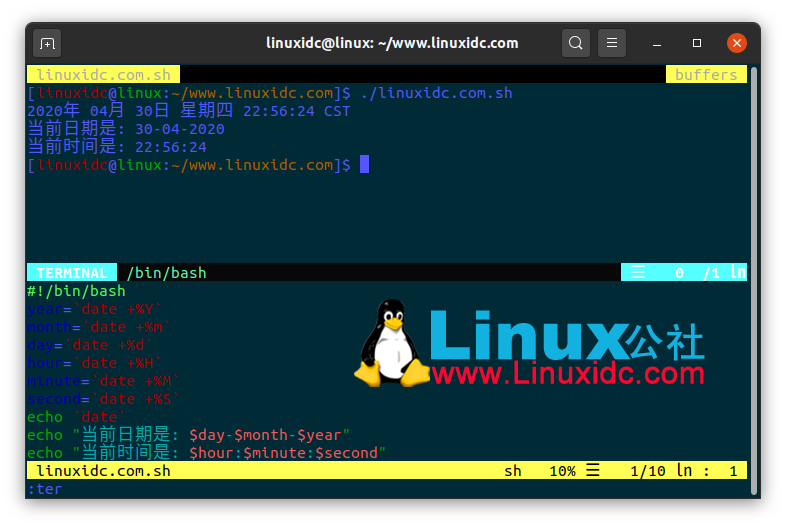Close the terminal window
The image size is (786, 527).
(737, 43)
